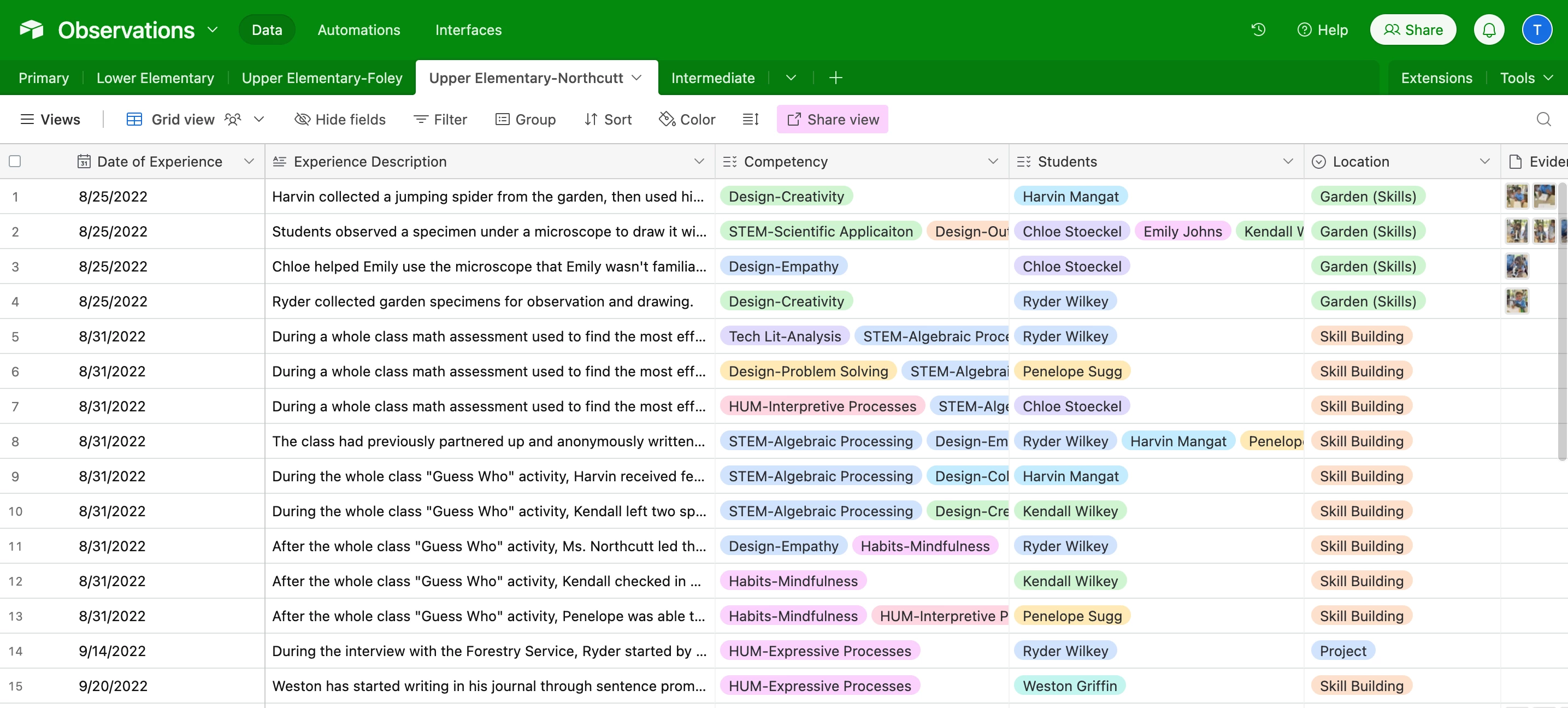The width and height of the screenshot is (1568, 708).
Task: Click the Share view button
Action: [832, 119]
